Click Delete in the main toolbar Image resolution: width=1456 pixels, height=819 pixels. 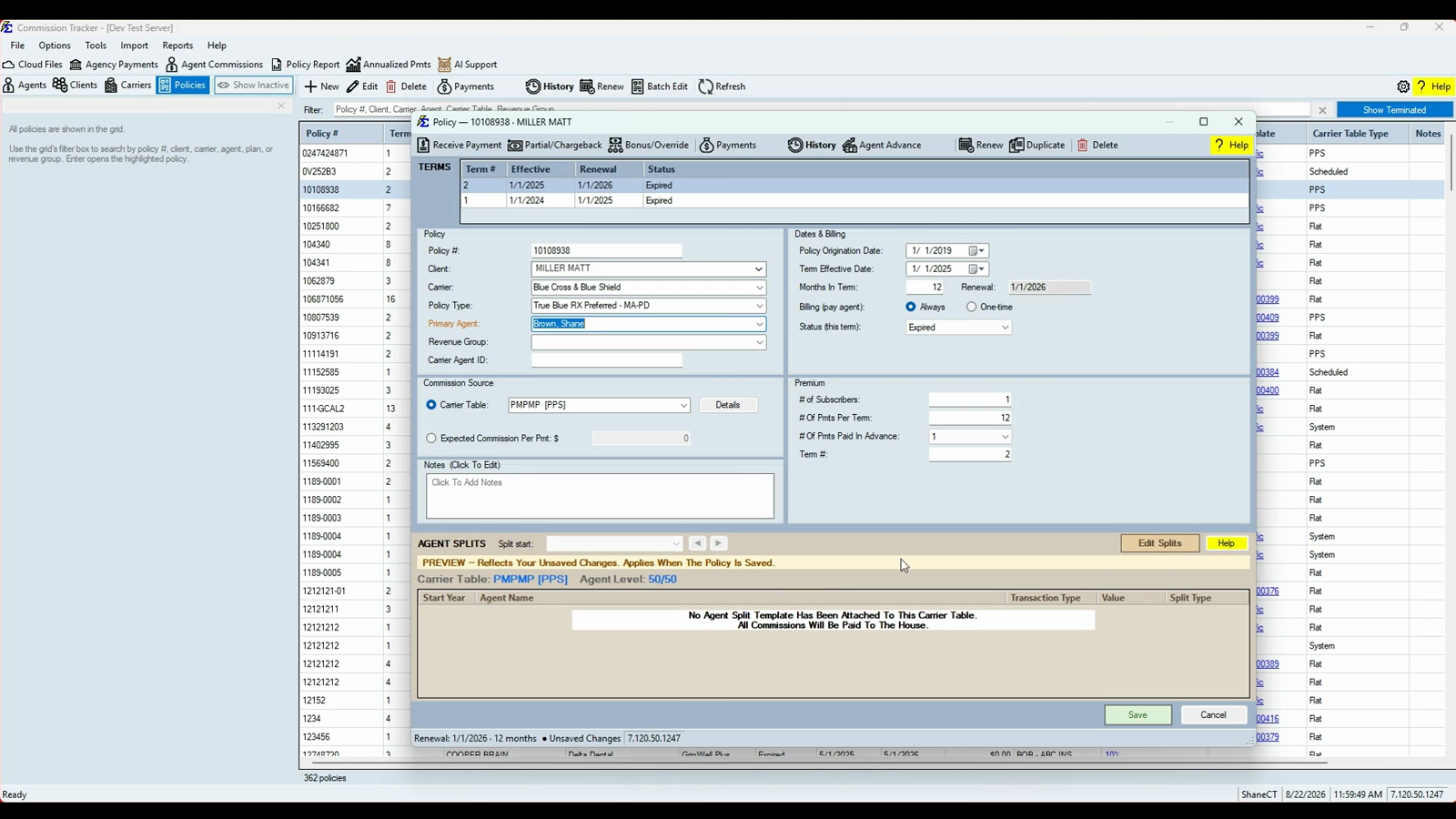406,86
